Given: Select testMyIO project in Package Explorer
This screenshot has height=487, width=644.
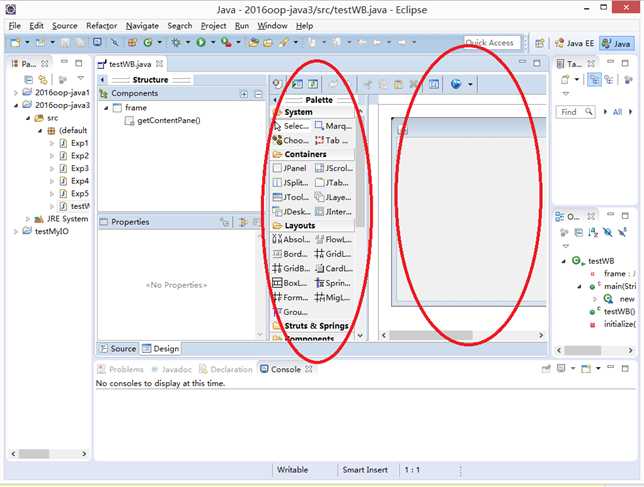Looking at the screenshot, I should [x=46, y=232].
